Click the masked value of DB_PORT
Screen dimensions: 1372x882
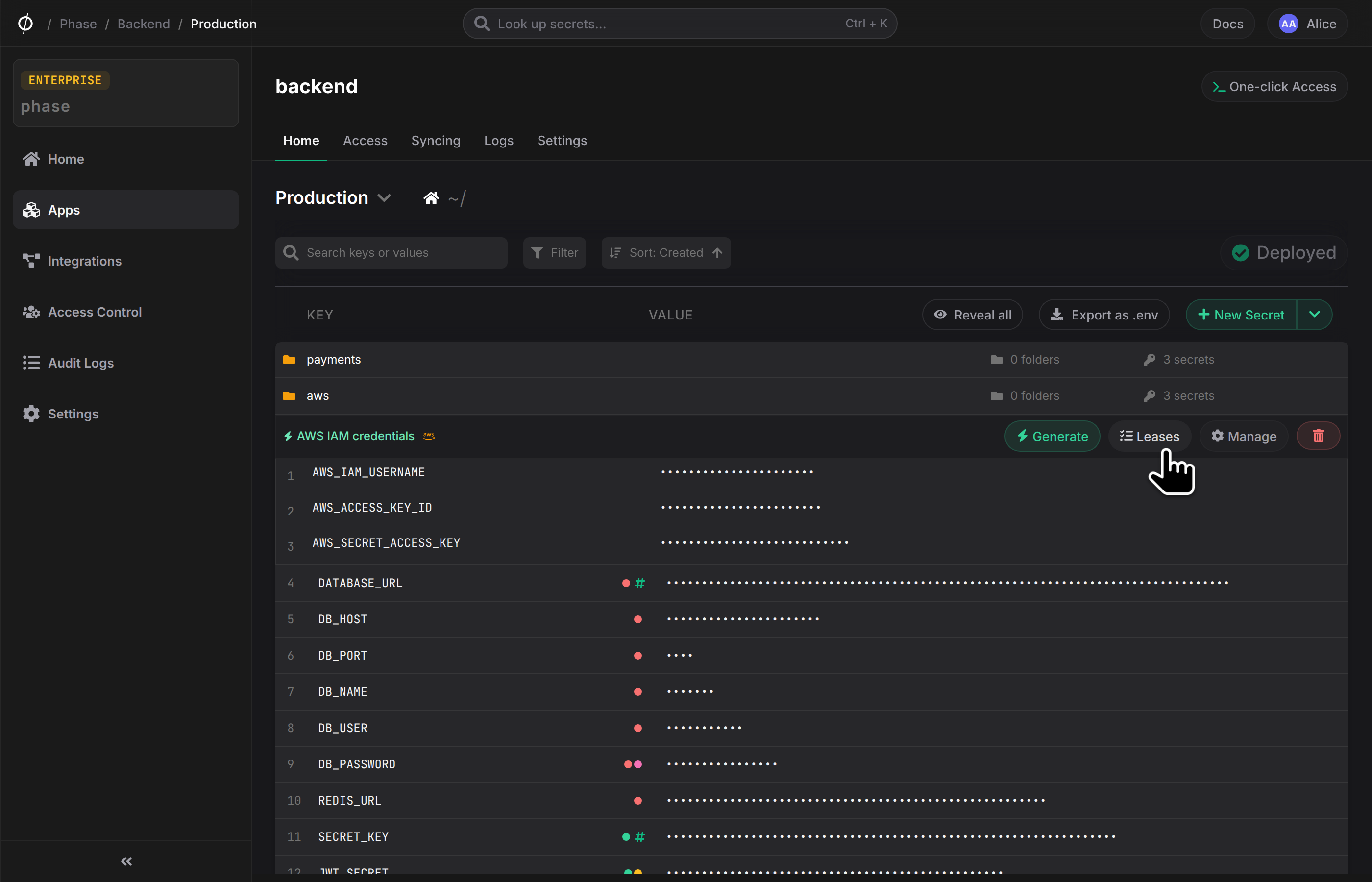(x=680, y=655)
